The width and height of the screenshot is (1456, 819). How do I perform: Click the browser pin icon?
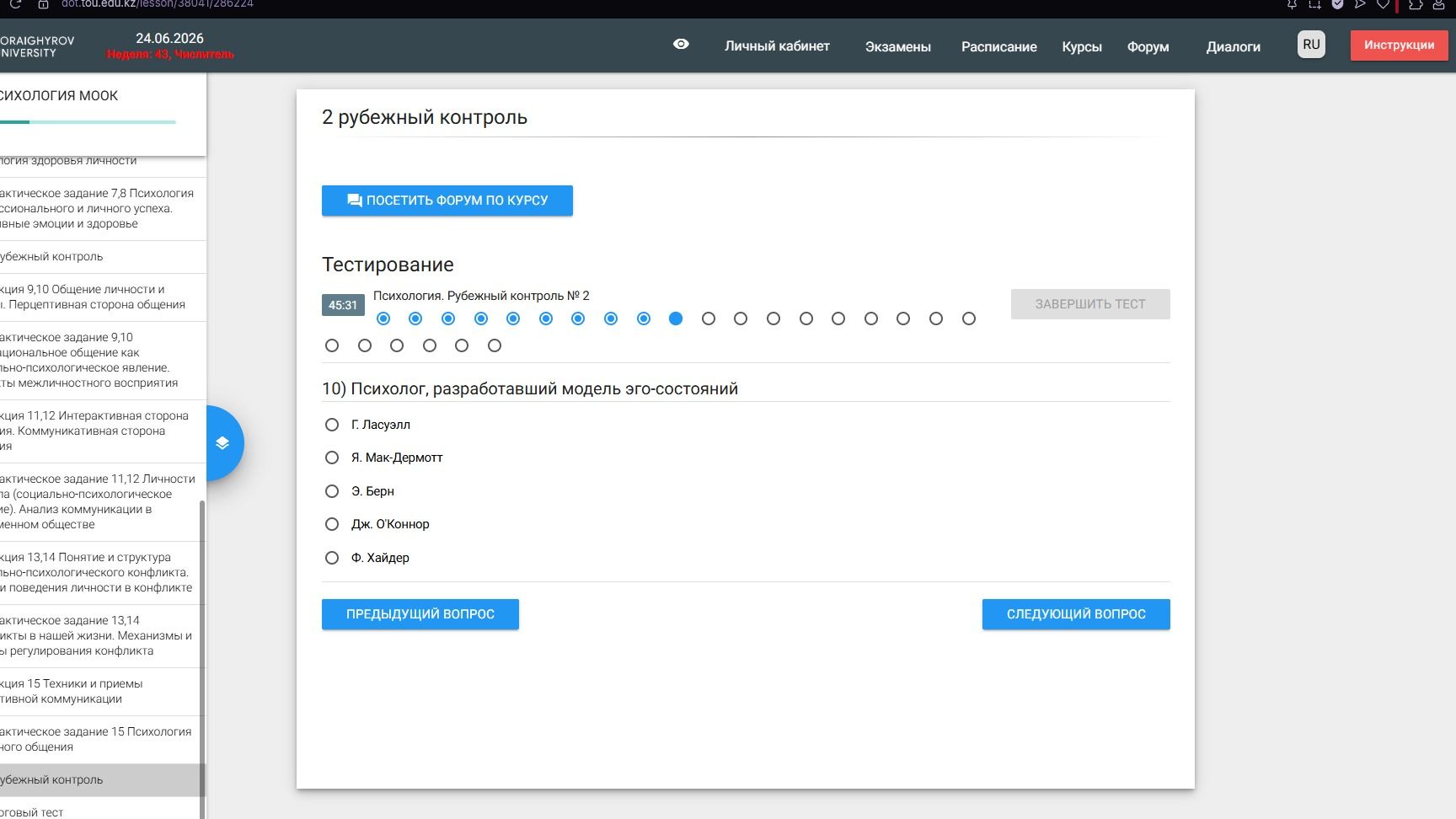point(1292,4)
